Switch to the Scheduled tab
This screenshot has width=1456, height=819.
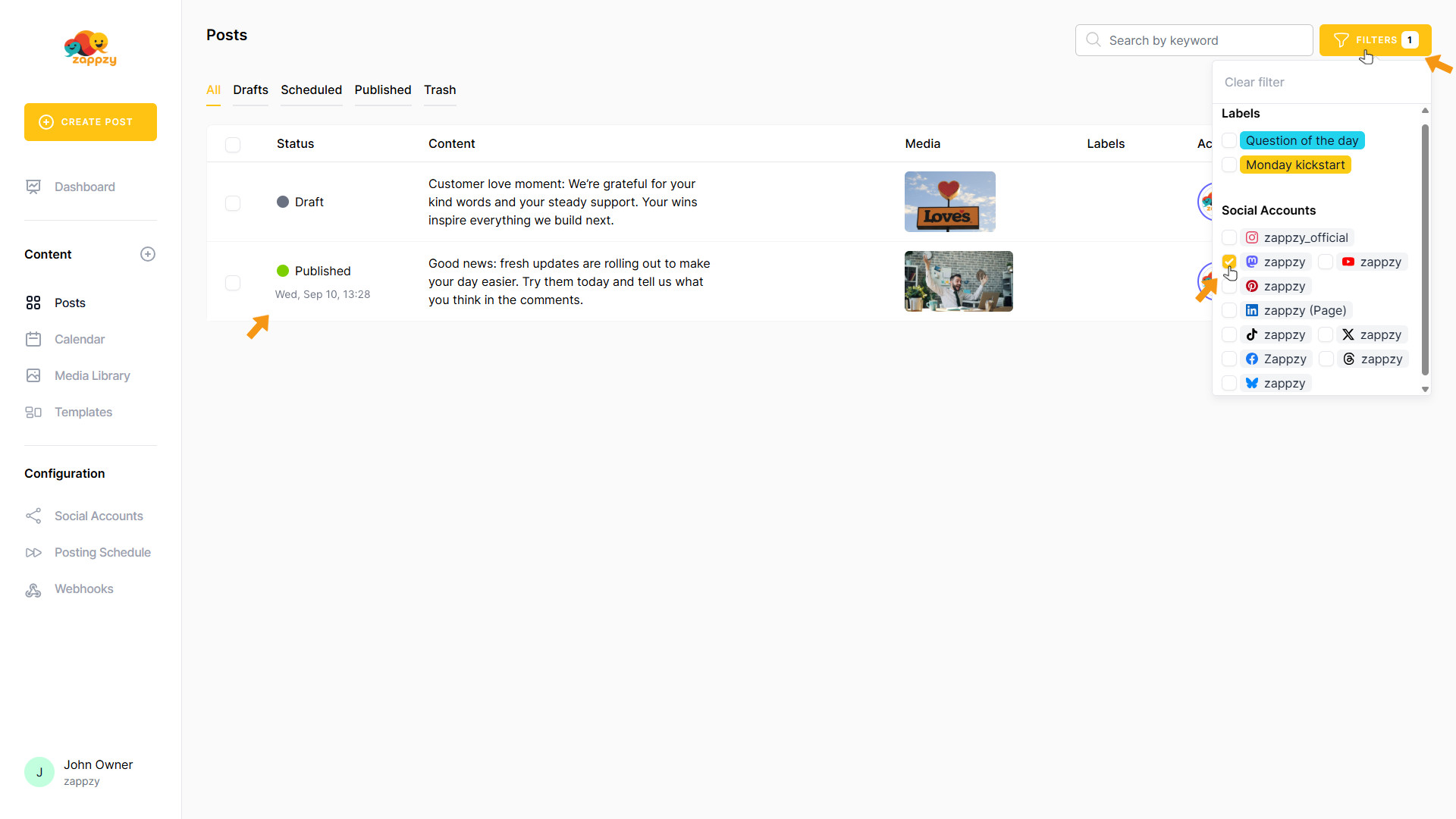311,89
